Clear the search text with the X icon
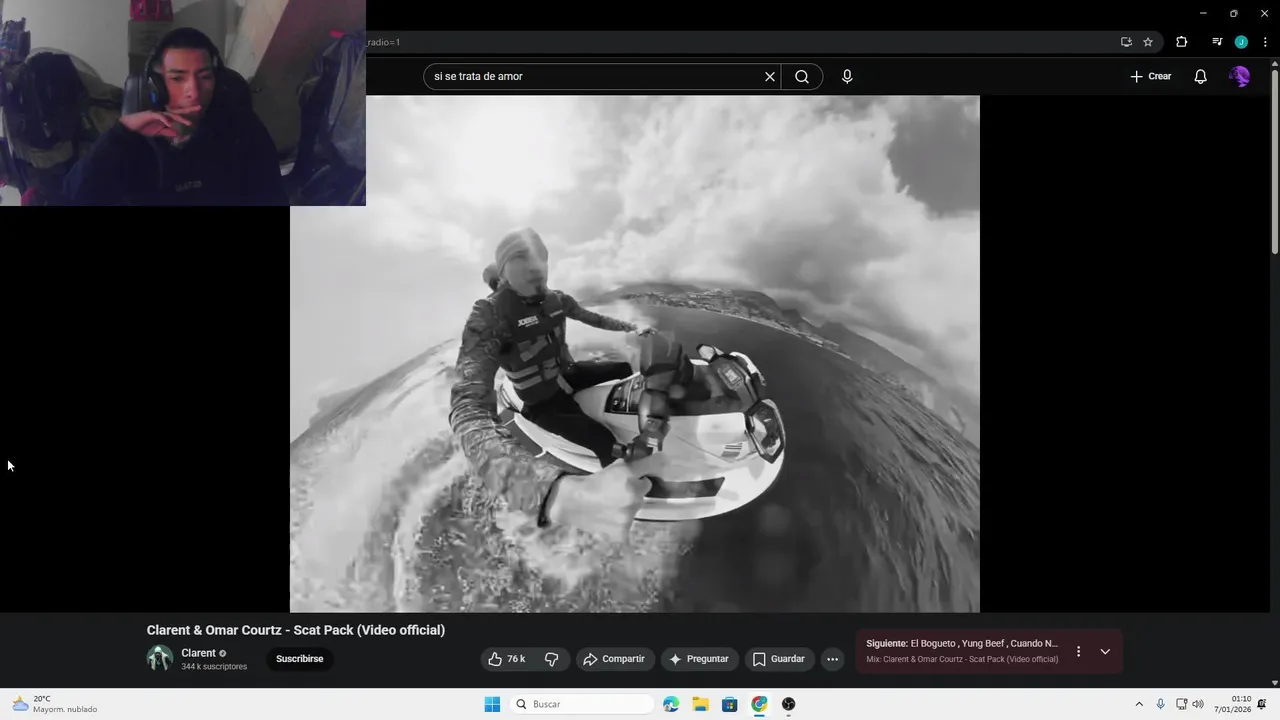 [770, 76]
